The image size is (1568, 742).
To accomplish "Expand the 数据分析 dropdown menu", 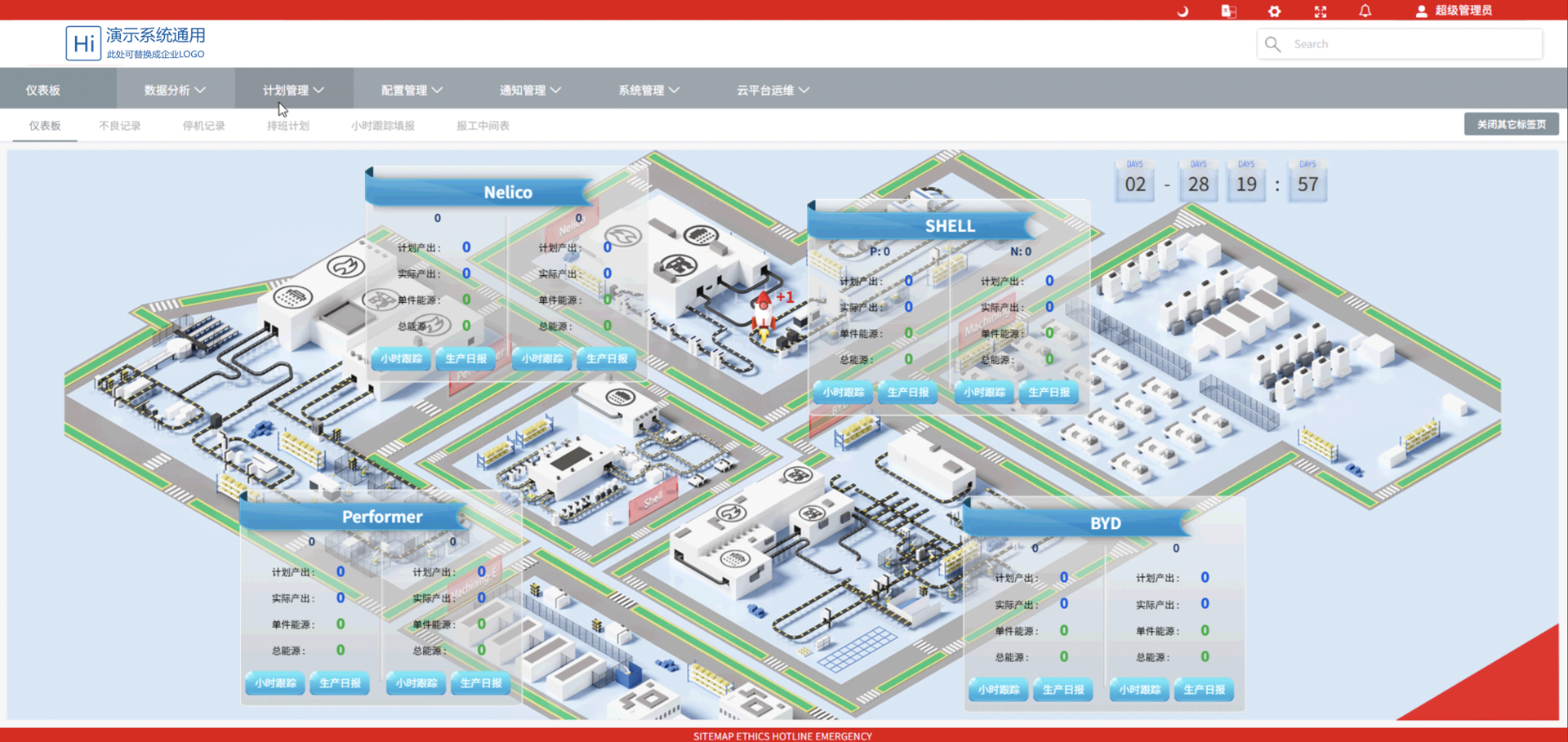I will [x=175, y=90].
